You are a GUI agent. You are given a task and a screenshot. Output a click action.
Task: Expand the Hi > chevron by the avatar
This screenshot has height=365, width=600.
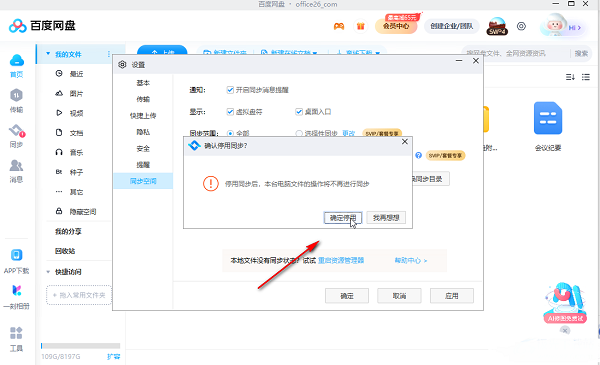click(575, 28)
